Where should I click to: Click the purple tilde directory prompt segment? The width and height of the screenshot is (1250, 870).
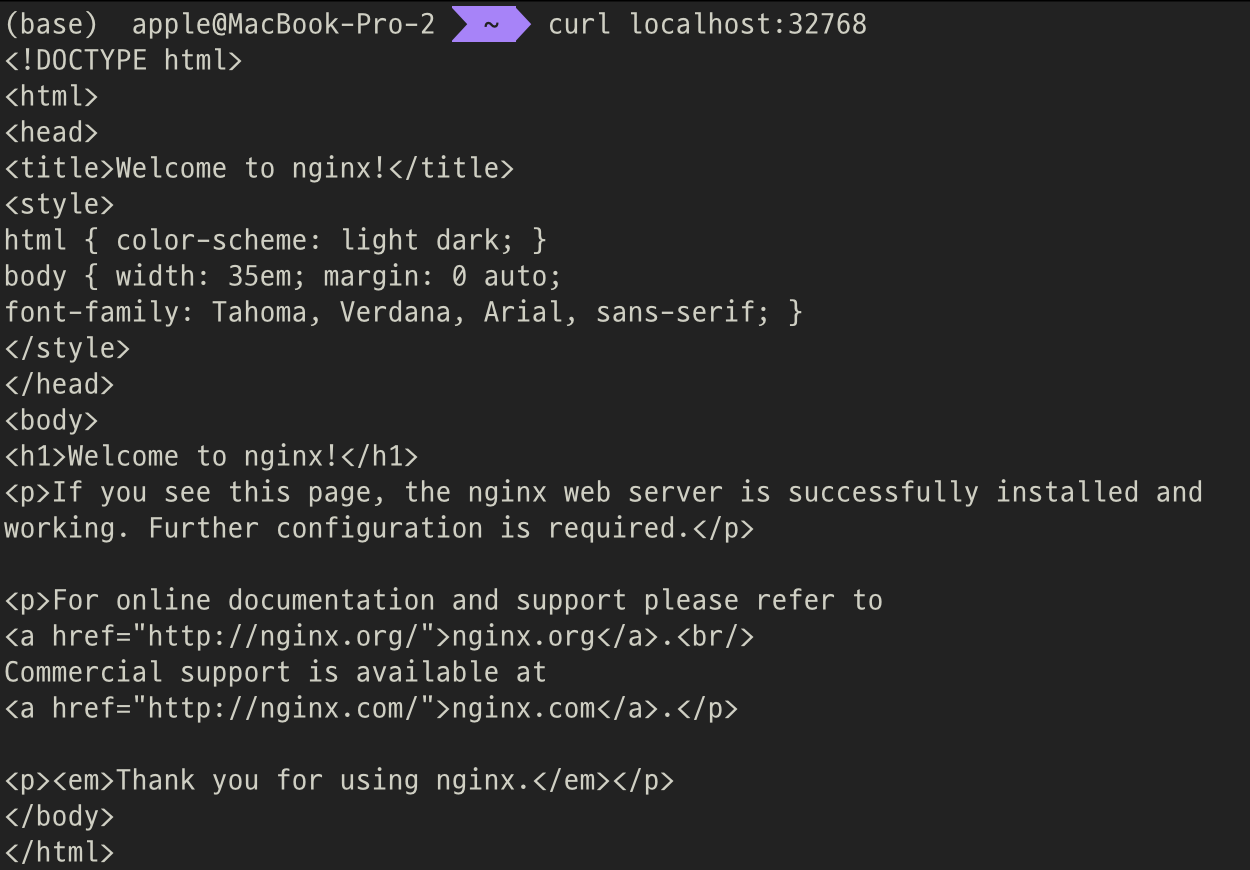click(x=491, y=24)
